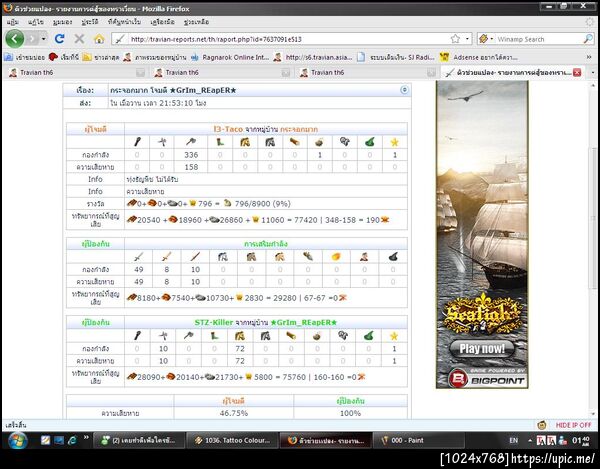
Task: Close the active battle report tab
Action: coord(577,72)
